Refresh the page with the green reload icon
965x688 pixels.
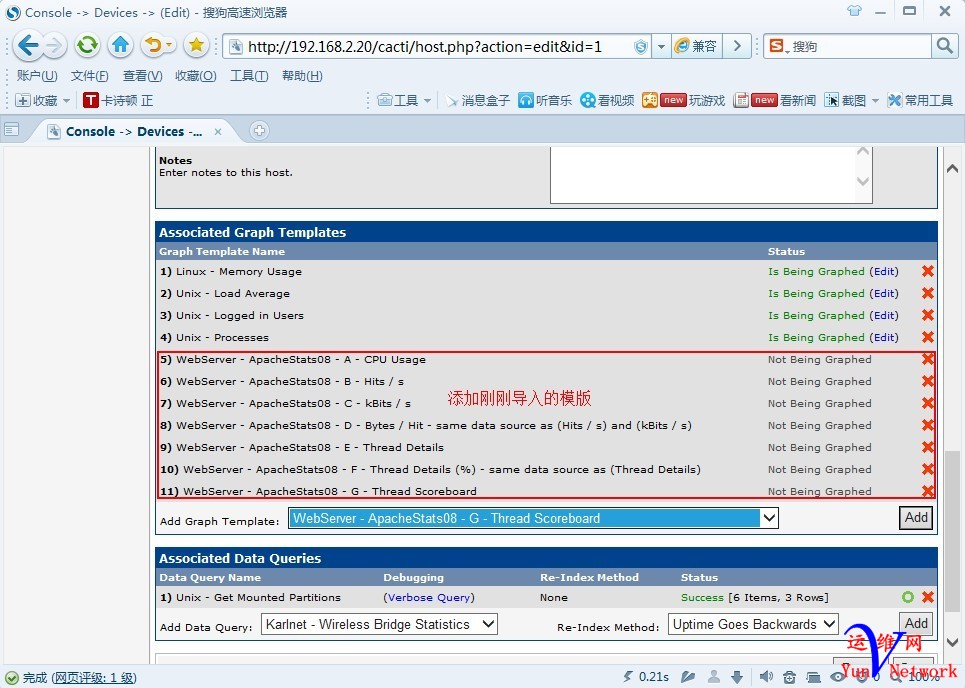[87, 45]
